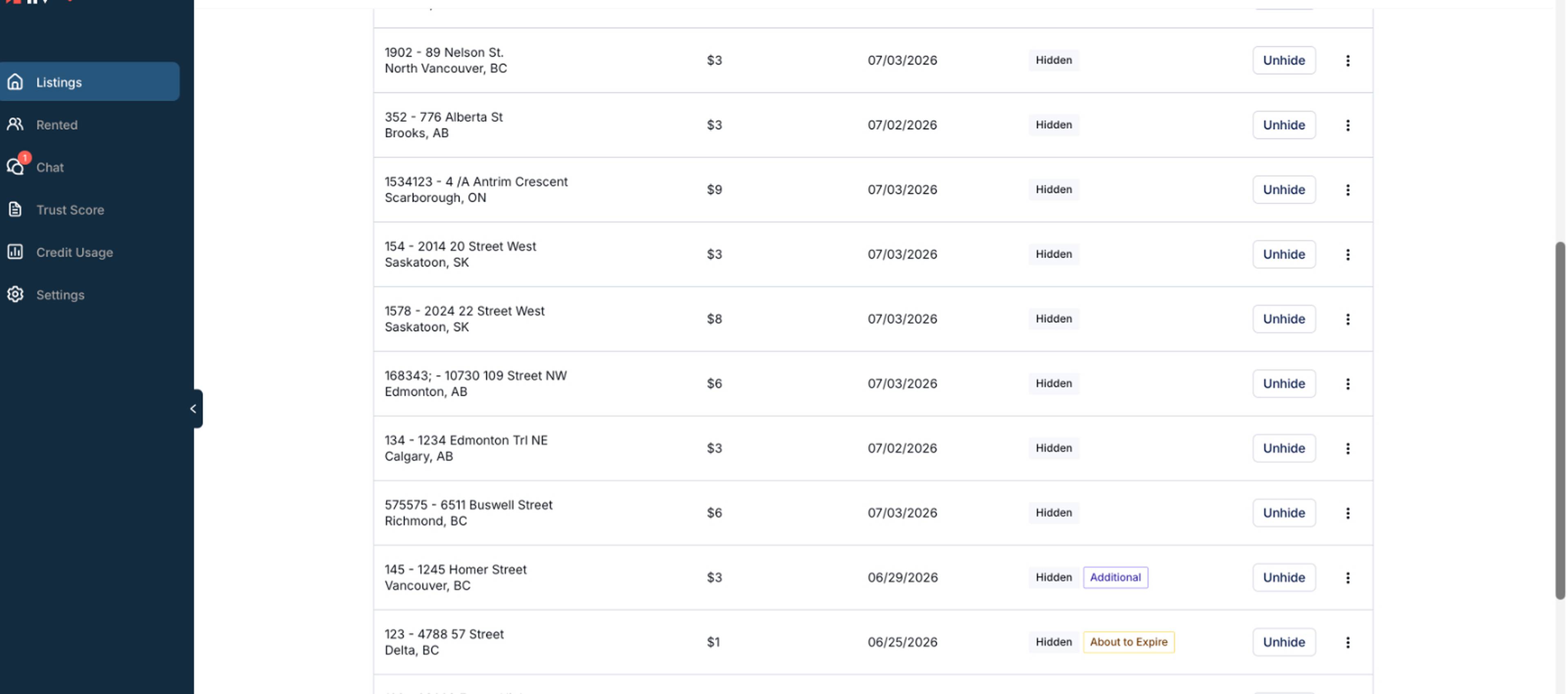Click the Credit Usage chart icon
The height and width of the screenshot is (694, 1568).
pos(15,252)
